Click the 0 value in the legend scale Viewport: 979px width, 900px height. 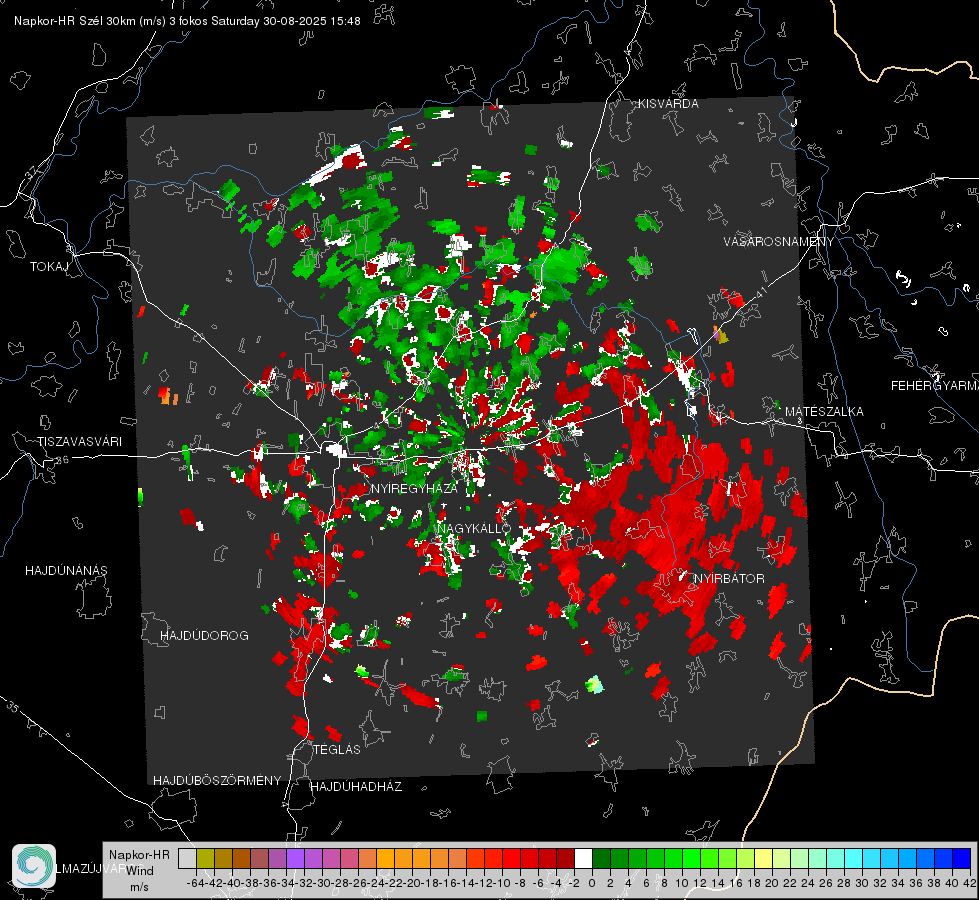click(x=592, y=883)
